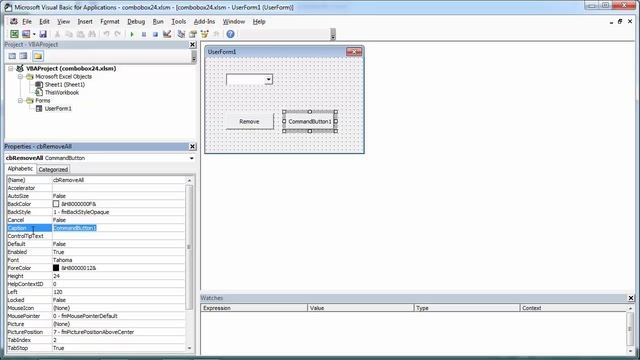
Task: Click the Insert UserForm toolbar icon
Action: point(26,34)
